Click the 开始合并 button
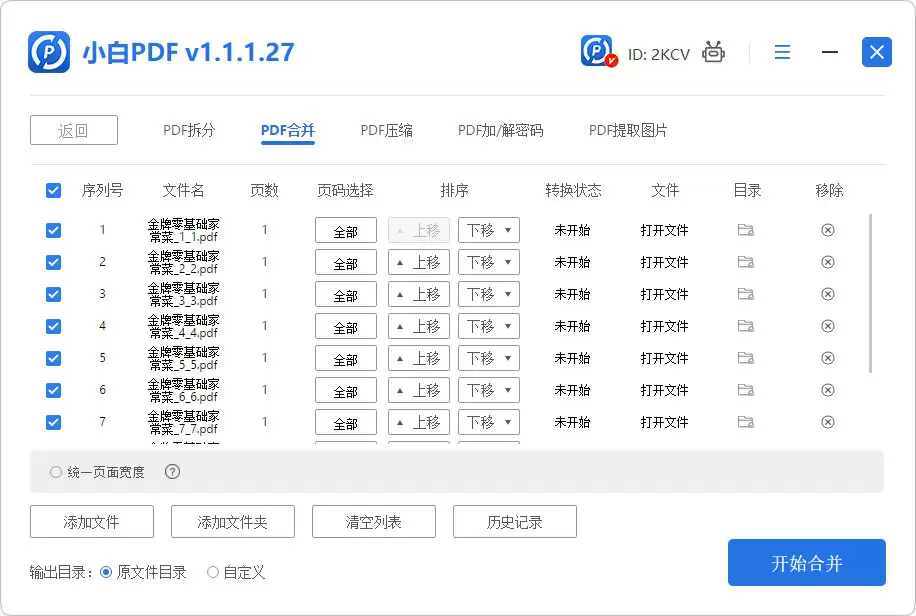 coord(806,562)
